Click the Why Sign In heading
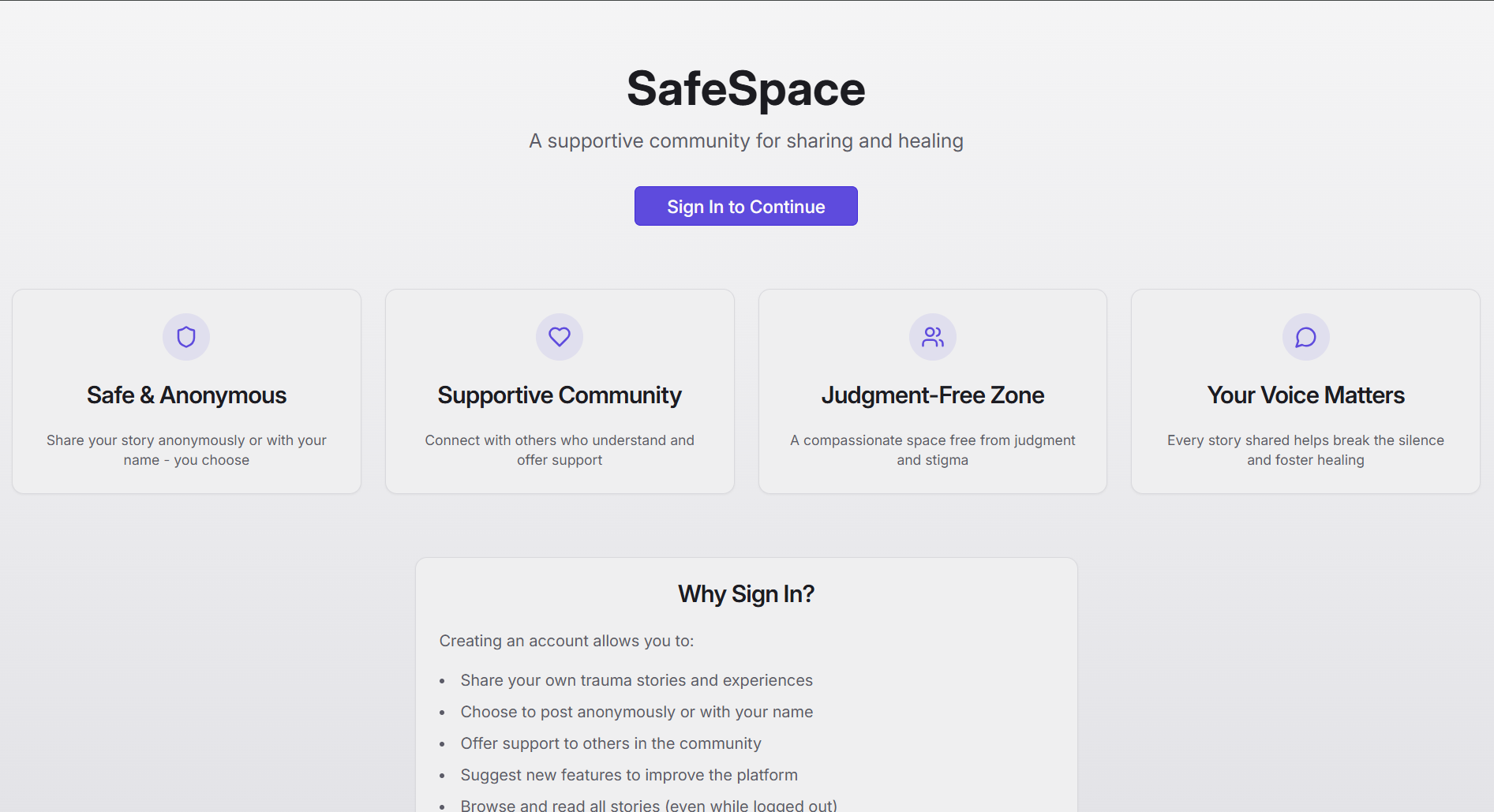The image size is (1494, 812). (746, 593)
